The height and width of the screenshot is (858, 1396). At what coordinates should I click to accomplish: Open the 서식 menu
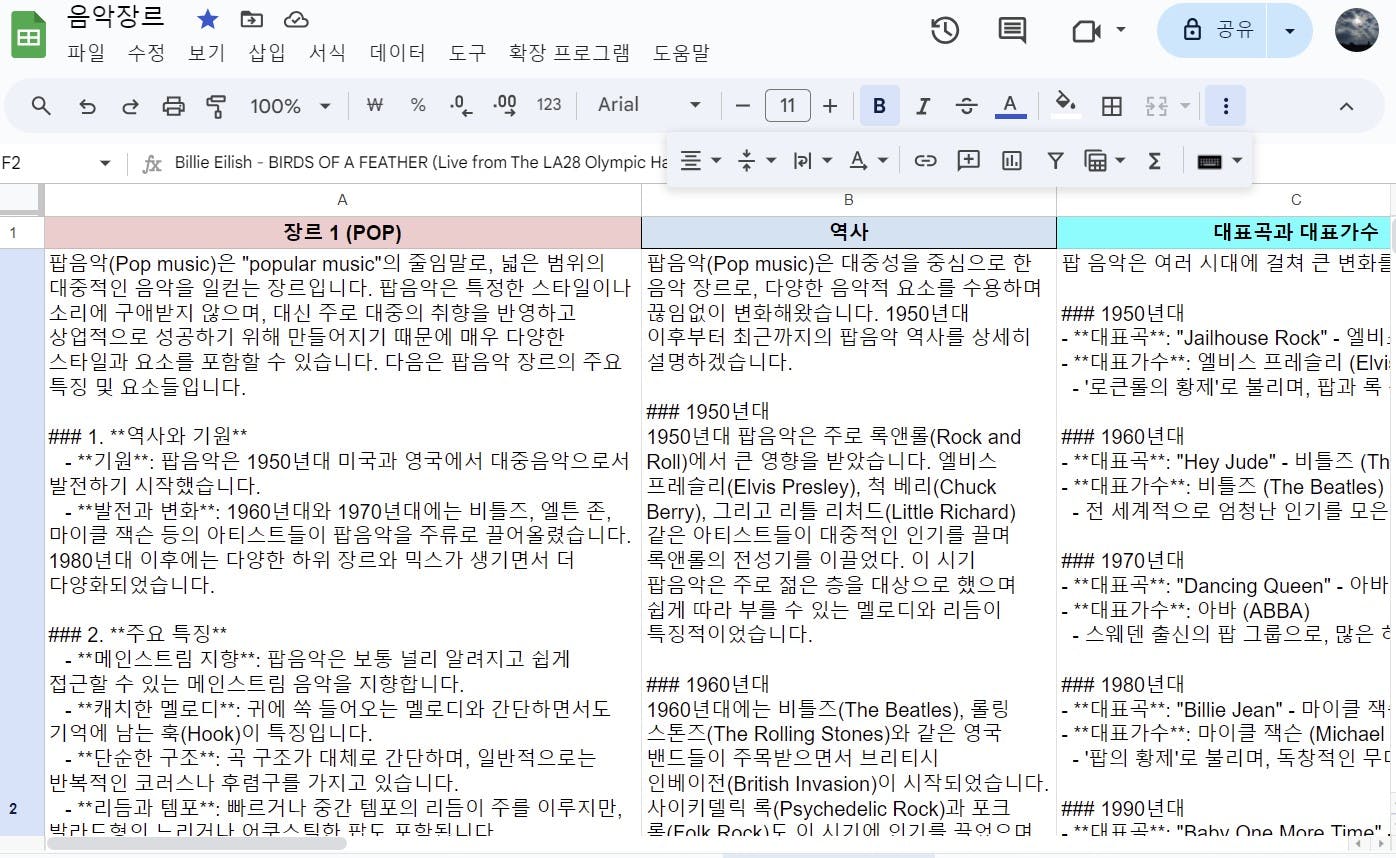[x=327, y=53]
